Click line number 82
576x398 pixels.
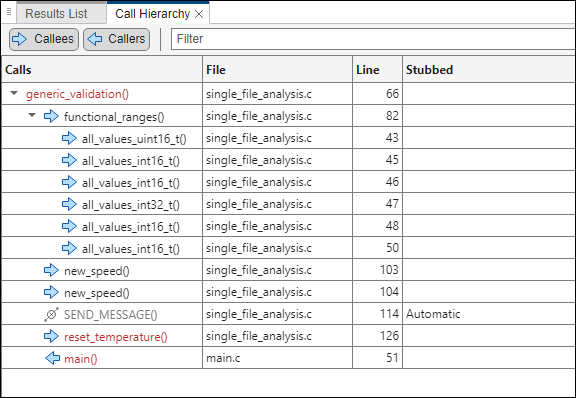pos(392,116)
